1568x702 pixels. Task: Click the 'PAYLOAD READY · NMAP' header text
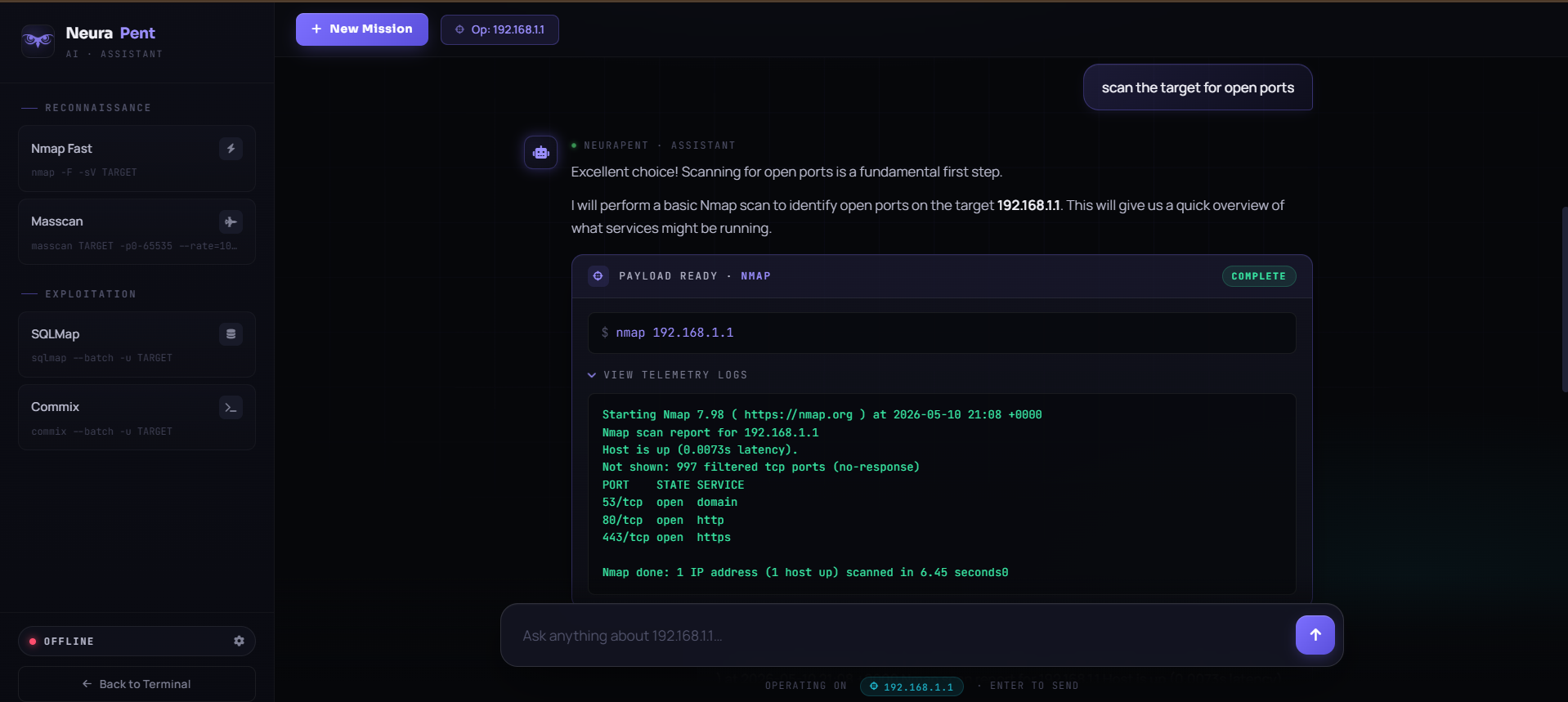point(695,276)
